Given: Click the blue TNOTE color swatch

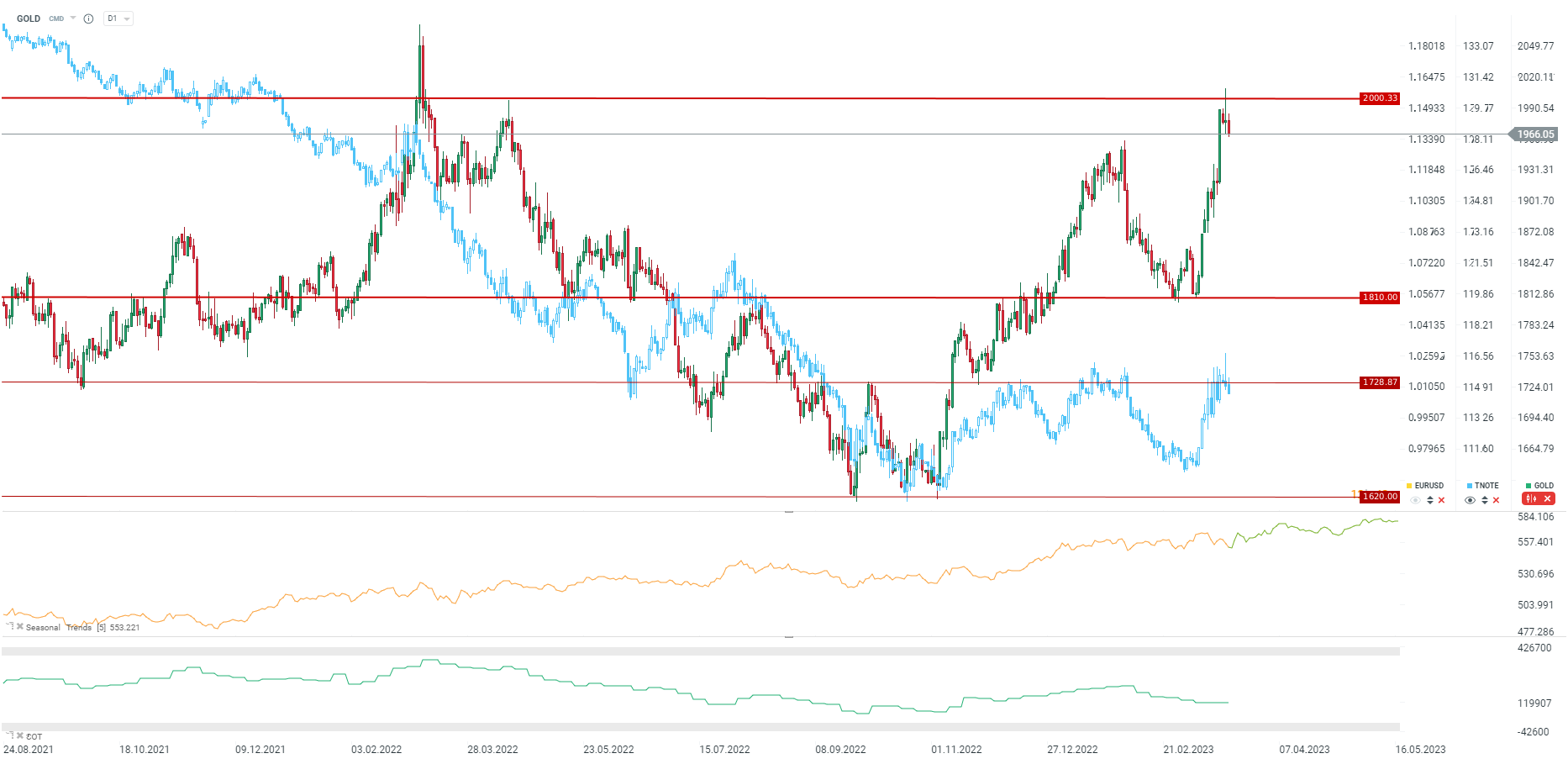Looking at the screenshot, I should point(1469,486).
